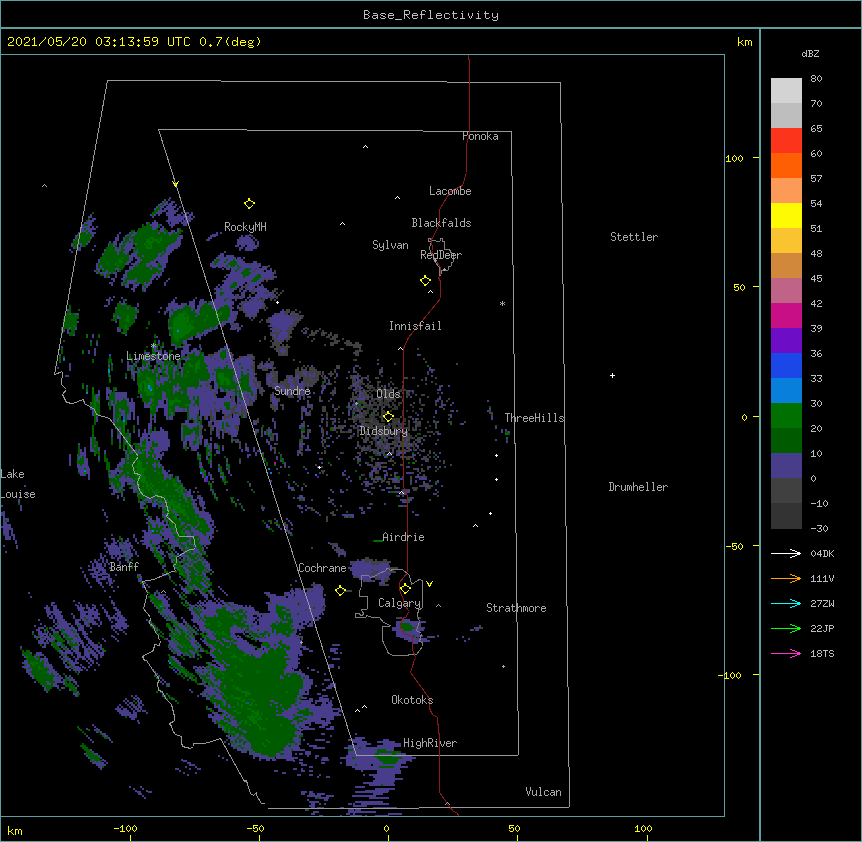The image size is (862, 842).
Task: Click the Ponoka city label
Action: pos(480,136)
